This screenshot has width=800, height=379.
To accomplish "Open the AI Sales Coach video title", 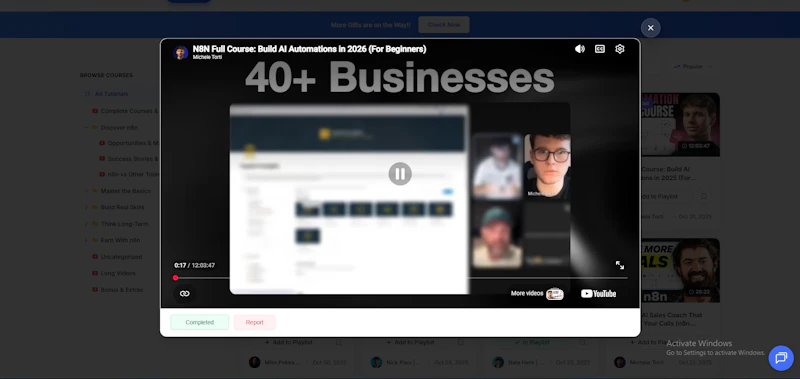I will 671,319.
